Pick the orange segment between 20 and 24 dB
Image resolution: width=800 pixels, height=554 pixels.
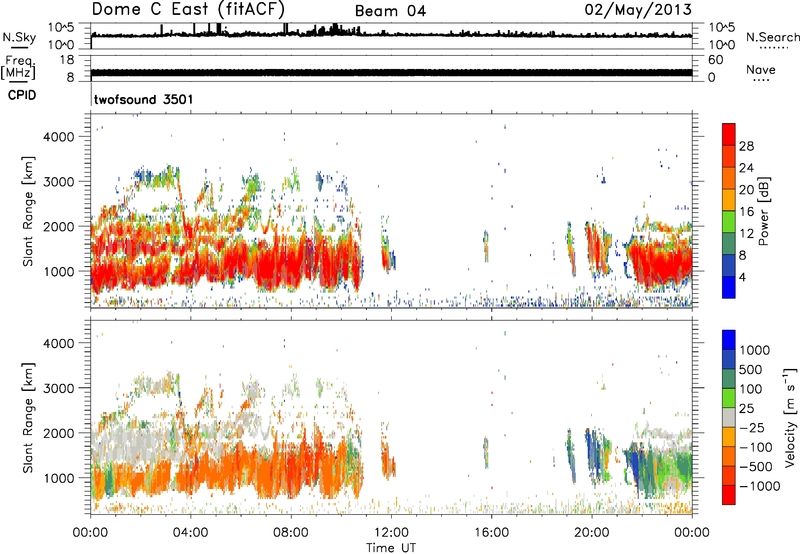729,179
